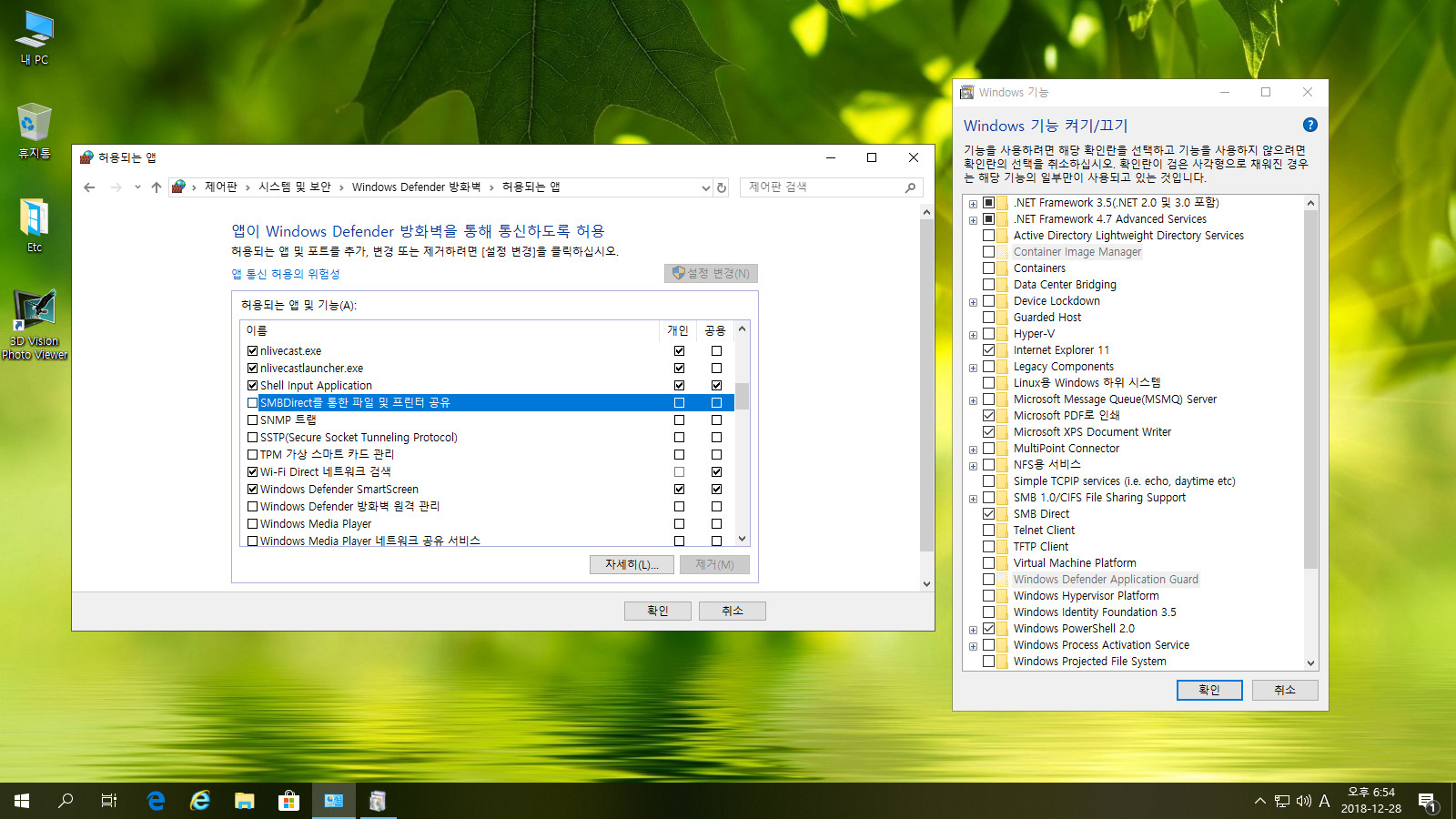This screenshot has width=1456, height=819.
Task: Check the Windows Media Player name checkbox
Action: [x=252, y=523]
